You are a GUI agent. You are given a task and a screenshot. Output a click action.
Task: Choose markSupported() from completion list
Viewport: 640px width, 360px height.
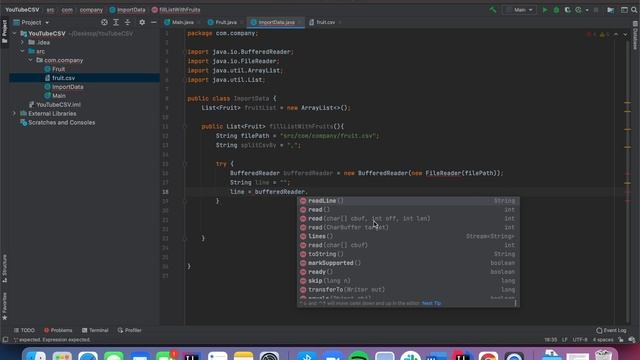coord(408,263)
